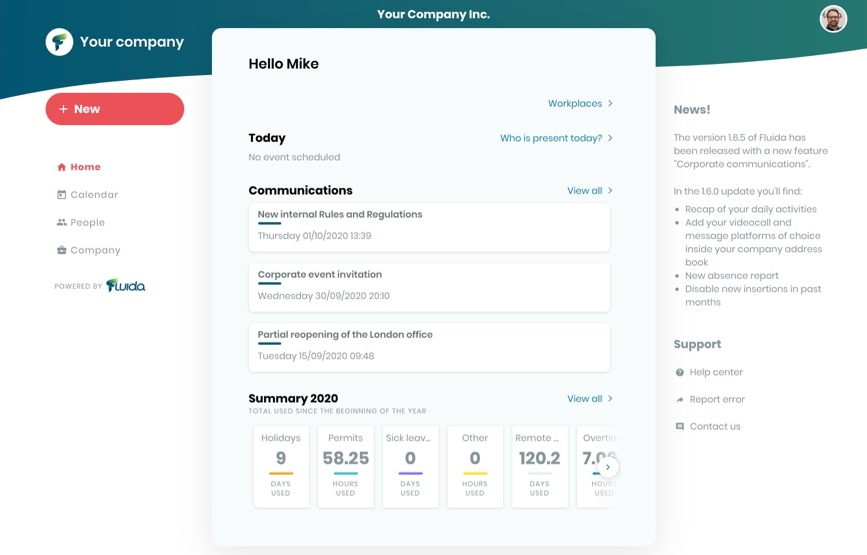Open Report error link
This screenshot has height=555, width=867.
[717, 399]
